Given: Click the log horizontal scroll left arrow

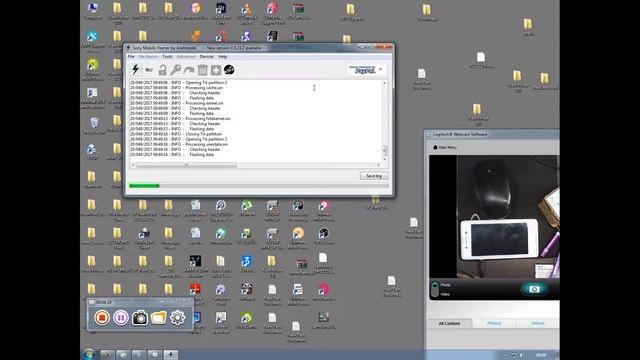Looking at the screenshot, I should 133,165.
